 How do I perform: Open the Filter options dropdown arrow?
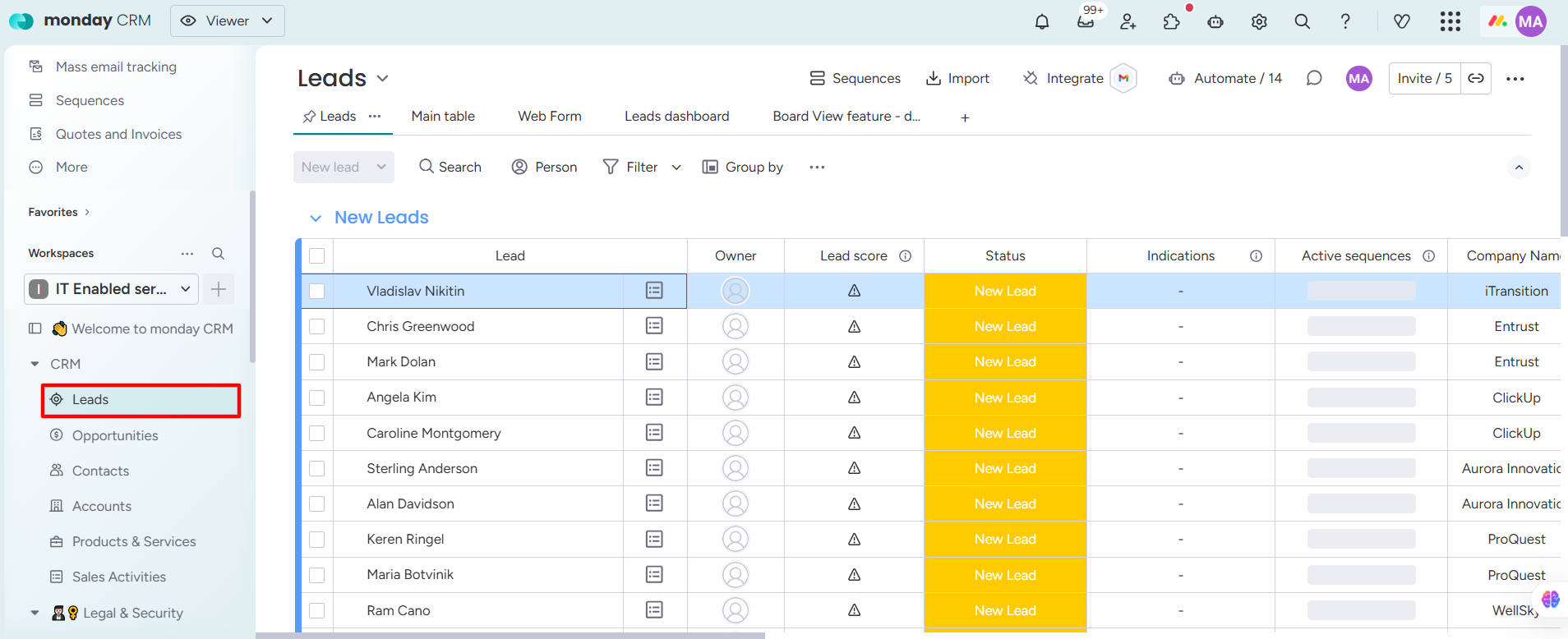[676, 168]
